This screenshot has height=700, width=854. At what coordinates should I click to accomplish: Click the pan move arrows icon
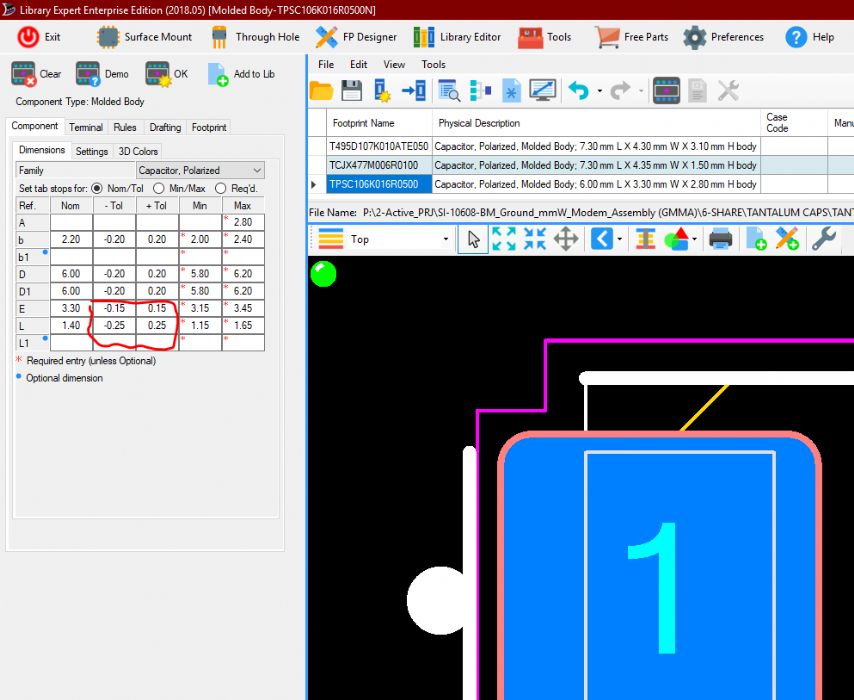coord(566,239)
